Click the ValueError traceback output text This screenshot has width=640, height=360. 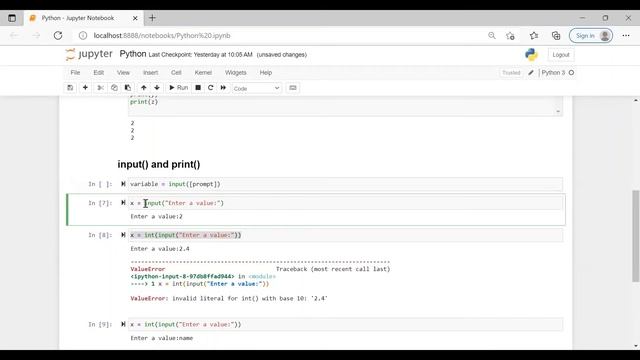click(x=260, y=280)
